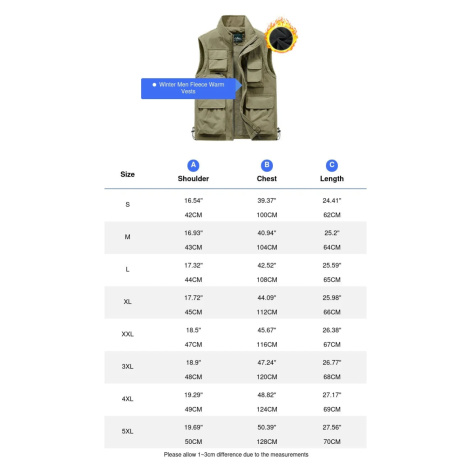Click the blue C Length badge

click(332, 165)
